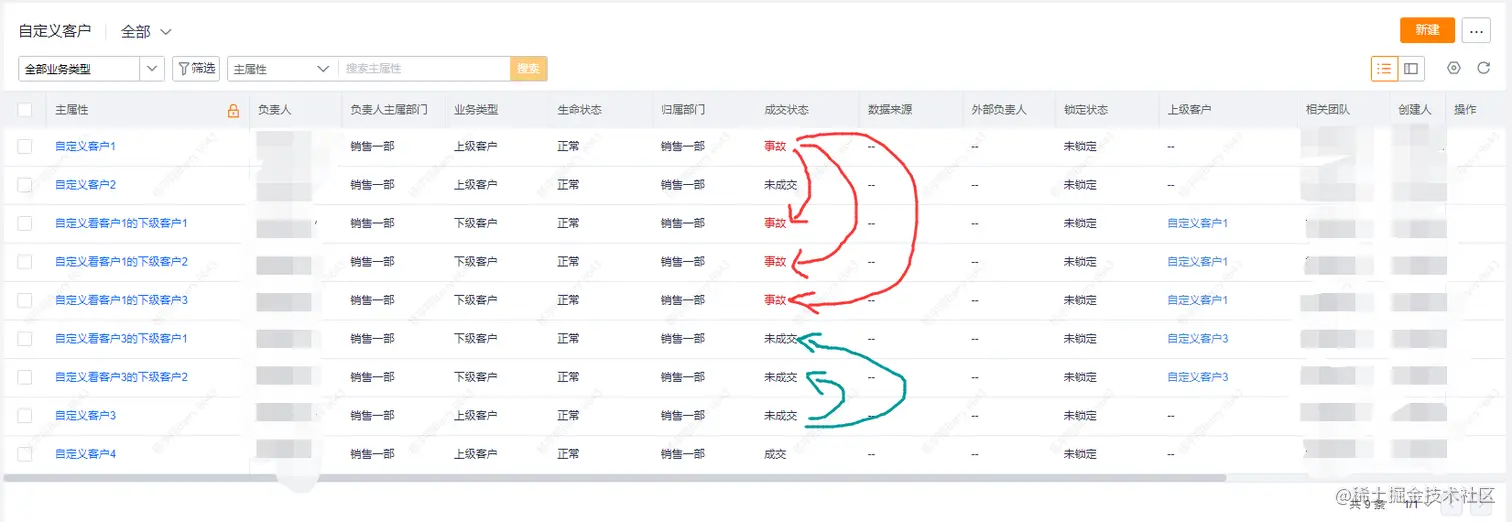Open the 主属性 search field dropdown
Viewport: 1512px width, 522px height.
click(282, 68)
